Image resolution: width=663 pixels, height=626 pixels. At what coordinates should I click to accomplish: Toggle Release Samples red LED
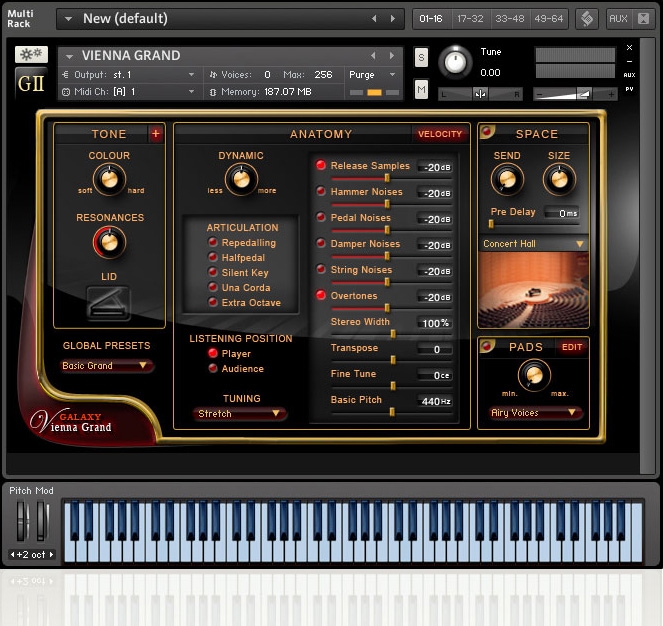coord(321,166)
